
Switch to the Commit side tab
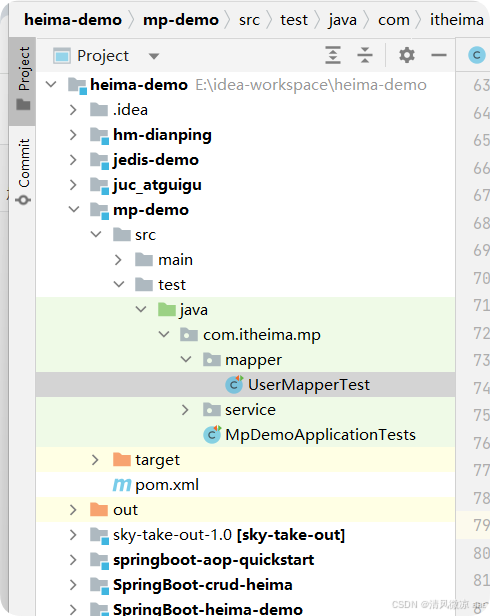(x=24, y=170)
